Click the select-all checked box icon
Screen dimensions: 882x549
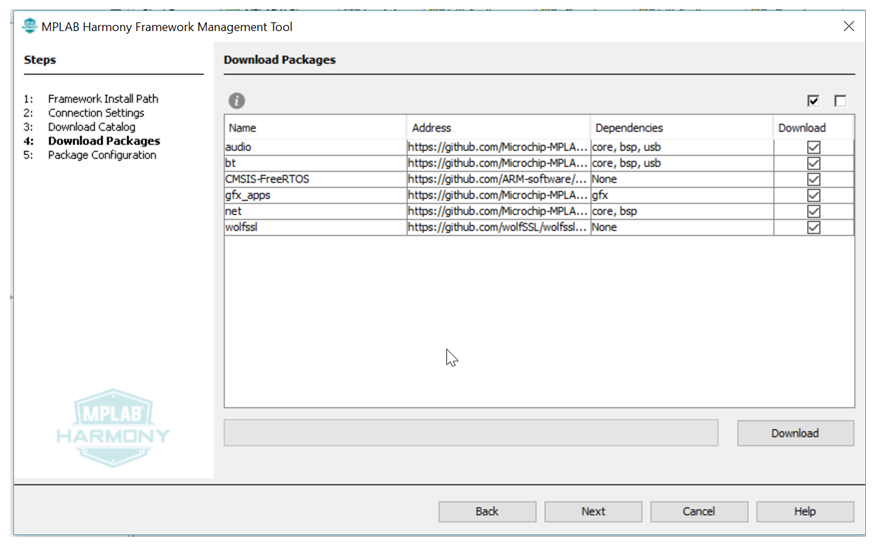tap(813, 101)
